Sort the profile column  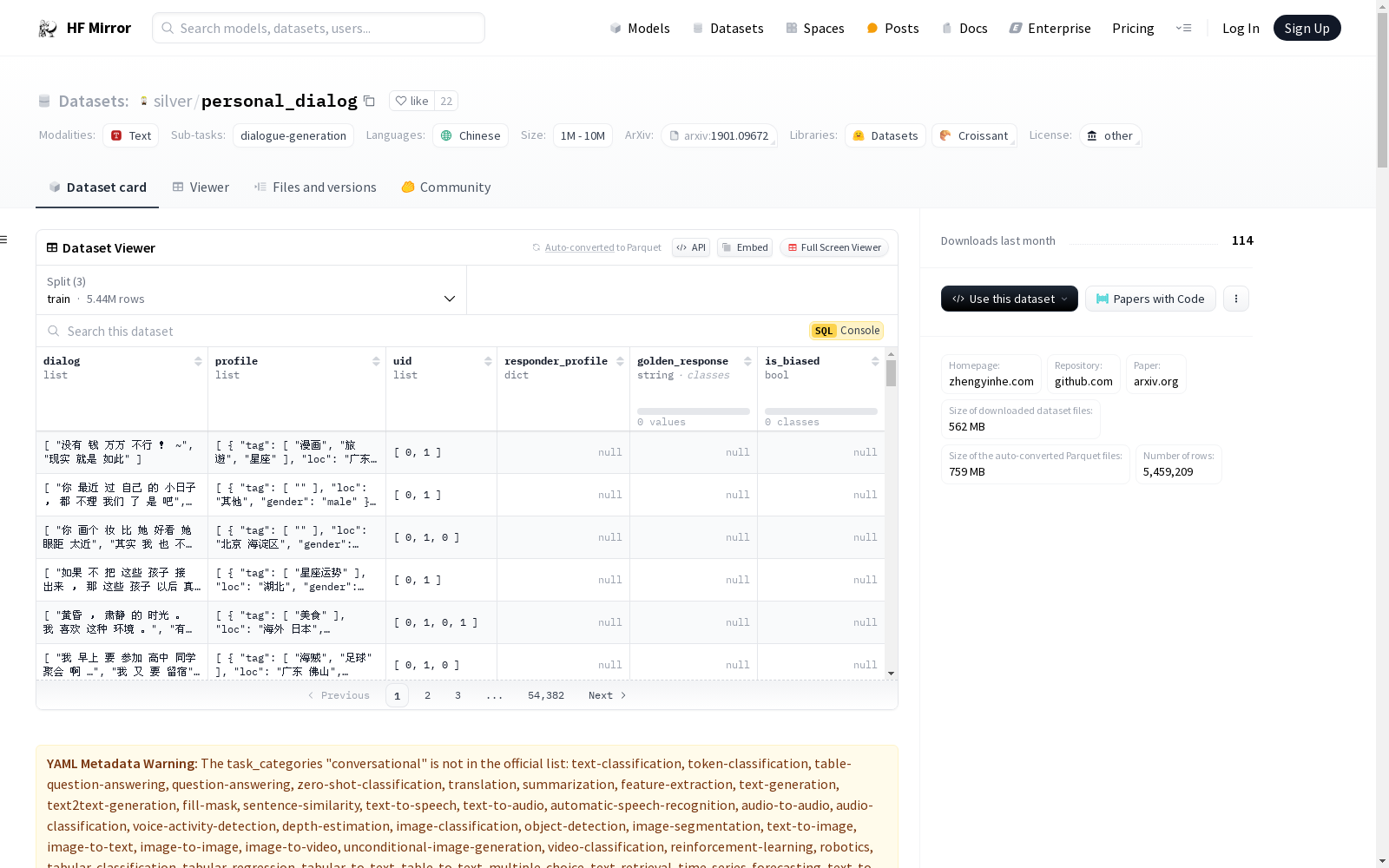[x=376, y=361]
